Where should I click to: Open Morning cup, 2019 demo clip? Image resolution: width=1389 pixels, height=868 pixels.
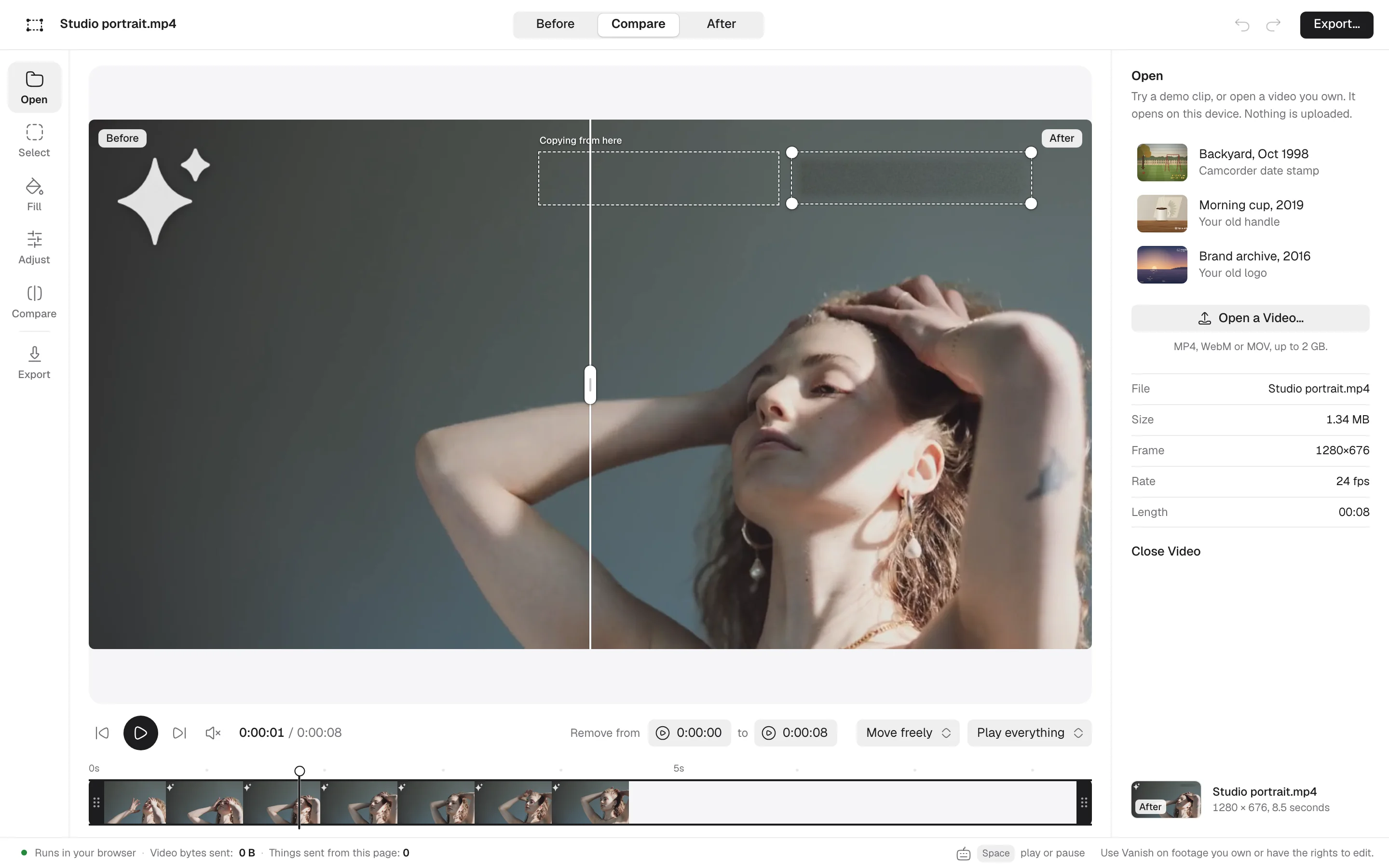pyautogui.click(x=1250, y=213)
